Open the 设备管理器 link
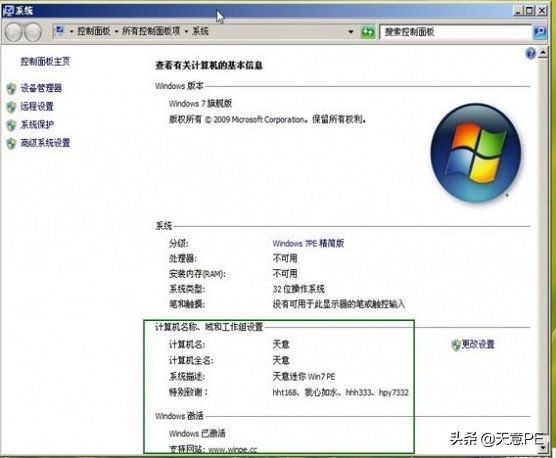The image size is (556, 458). 41,88
